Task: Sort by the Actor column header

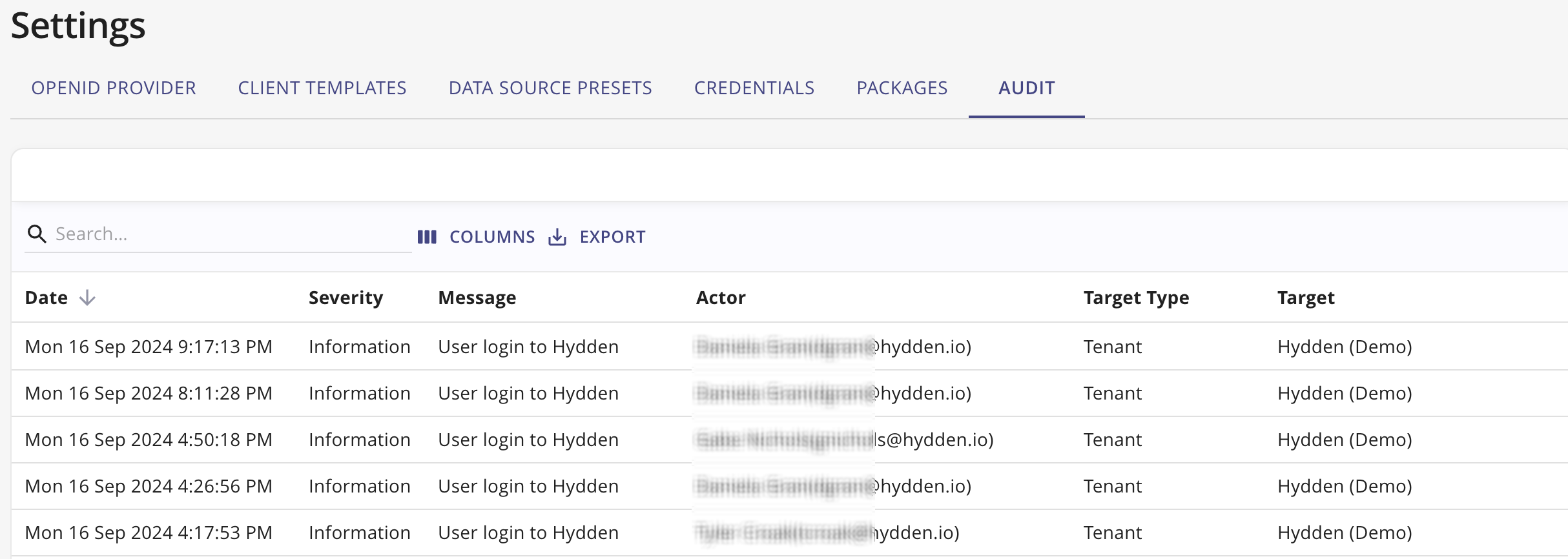Action: (721, 298)
